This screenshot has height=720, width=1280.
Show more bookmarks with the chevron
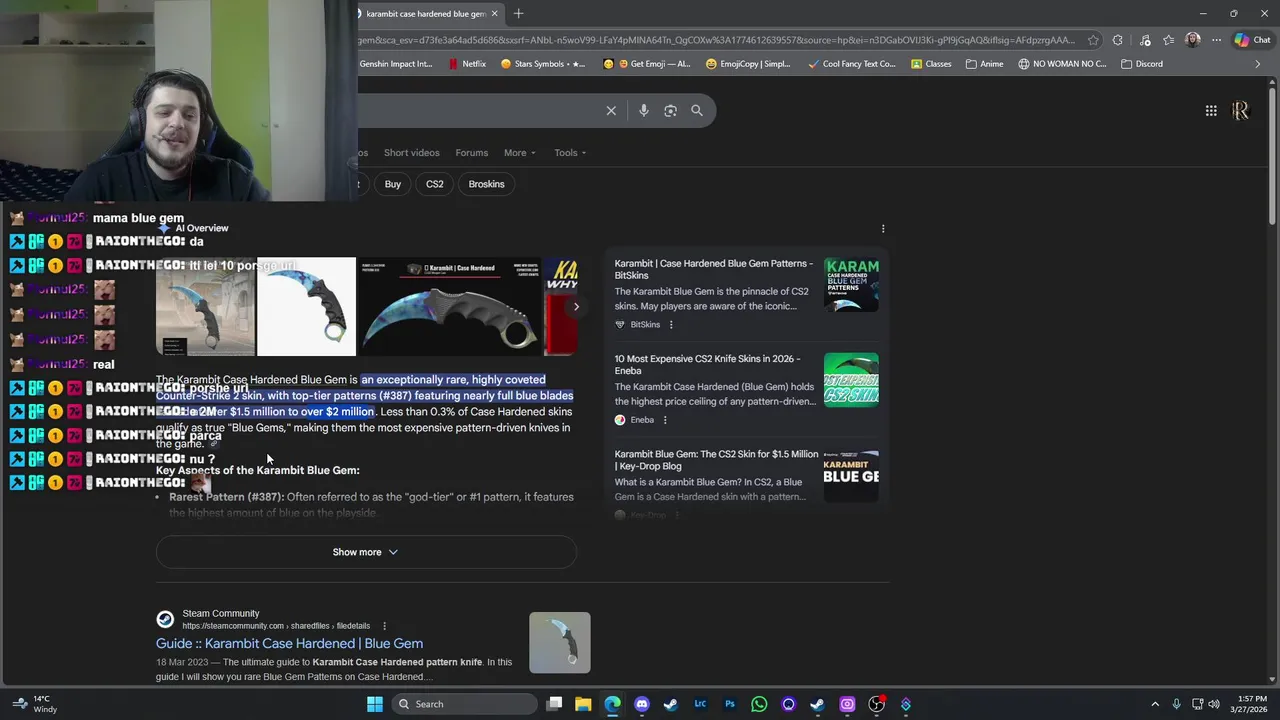(x=1258, y=64)
